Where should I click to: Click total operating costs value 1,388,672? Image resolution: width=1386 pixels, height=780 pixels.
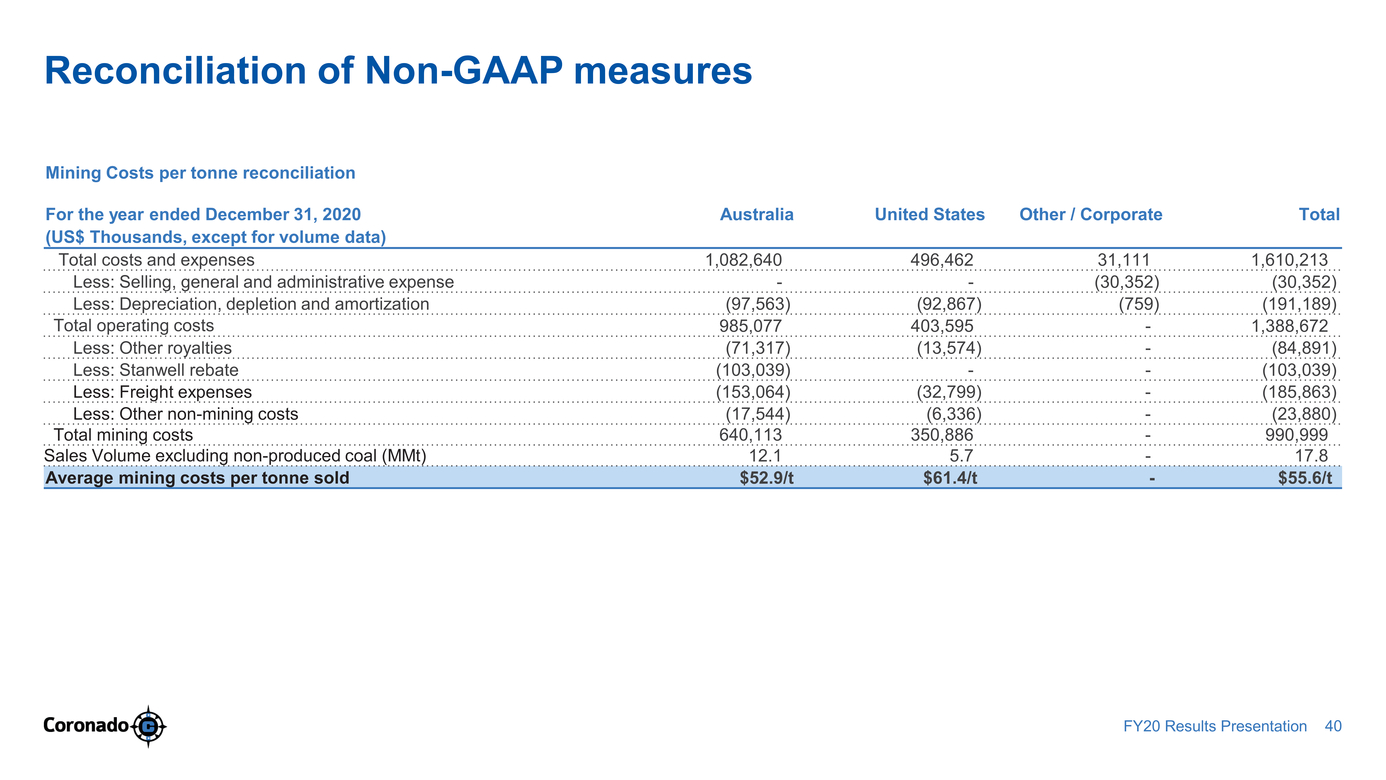click(x=1290, y=326)
